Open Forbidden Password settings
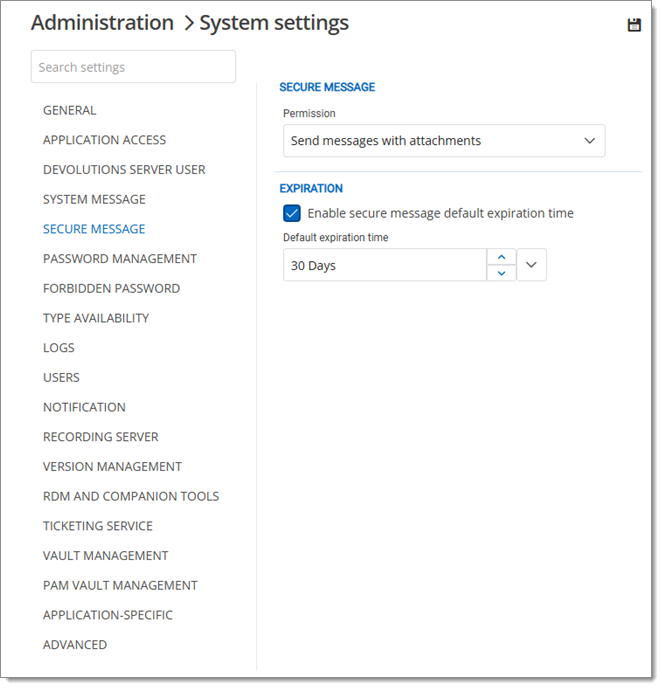Viewport: 662px width, 688px height. pos(112,288)
